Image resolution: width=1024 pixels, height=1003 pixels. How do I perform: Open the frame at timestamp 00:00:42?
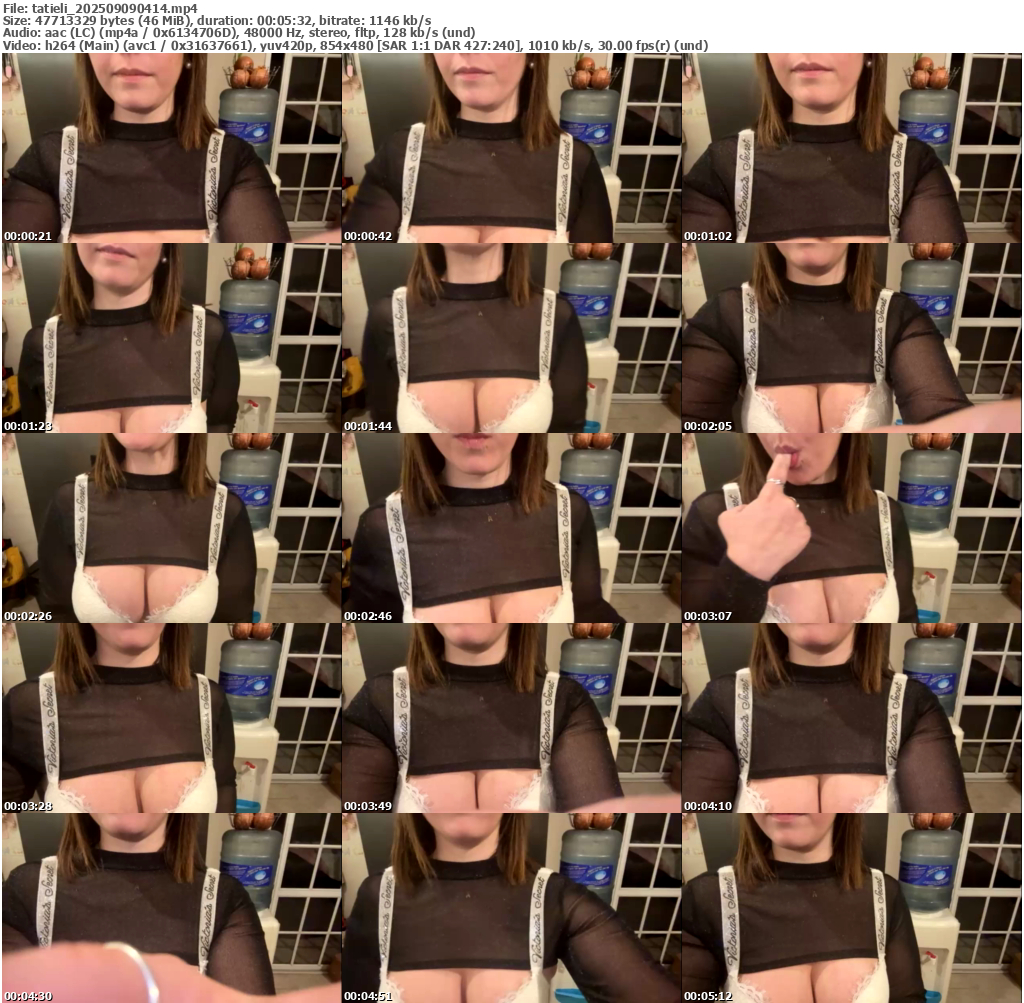511,148
